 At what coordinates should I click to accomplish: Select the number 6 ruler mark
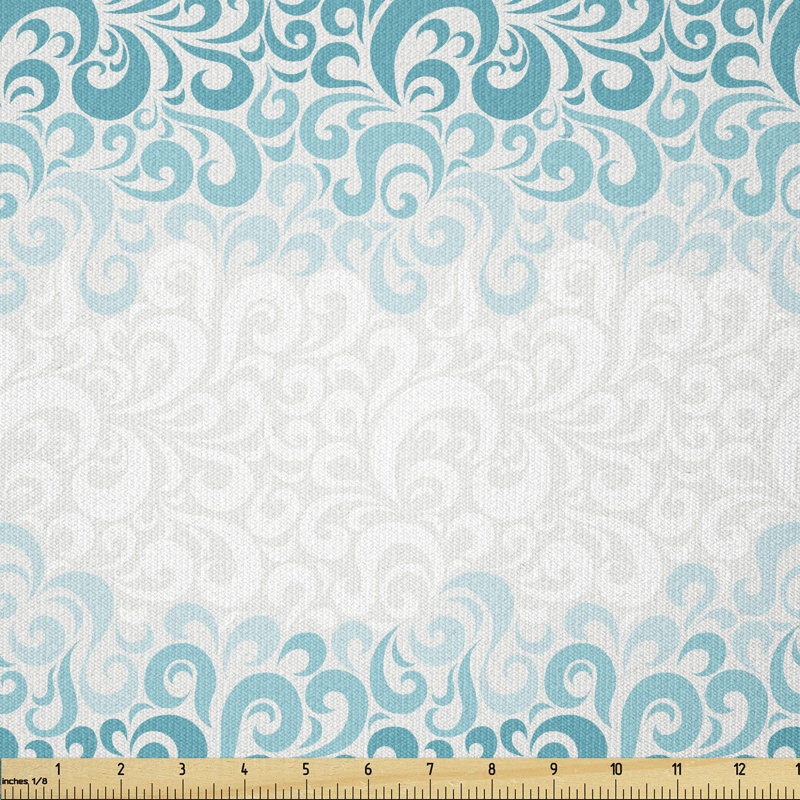(x=368, y=769)
